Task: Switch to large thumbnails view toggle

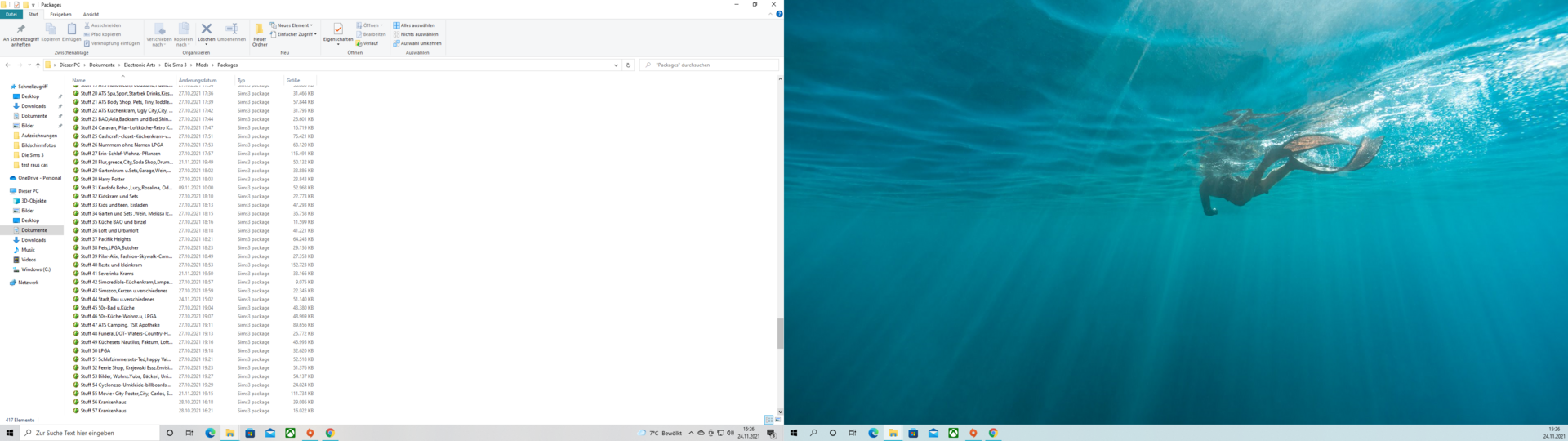Action: tap(777, 420)
